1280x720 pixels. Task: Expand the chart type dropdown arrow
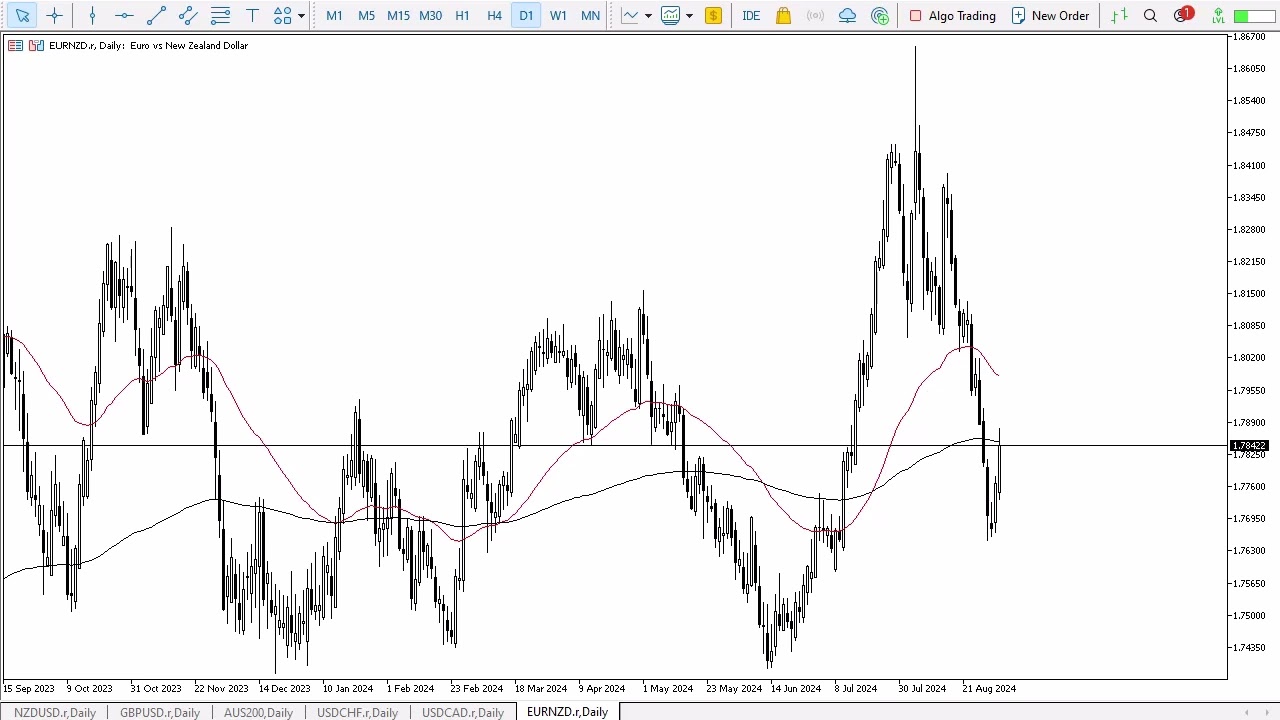pos(648,16)
